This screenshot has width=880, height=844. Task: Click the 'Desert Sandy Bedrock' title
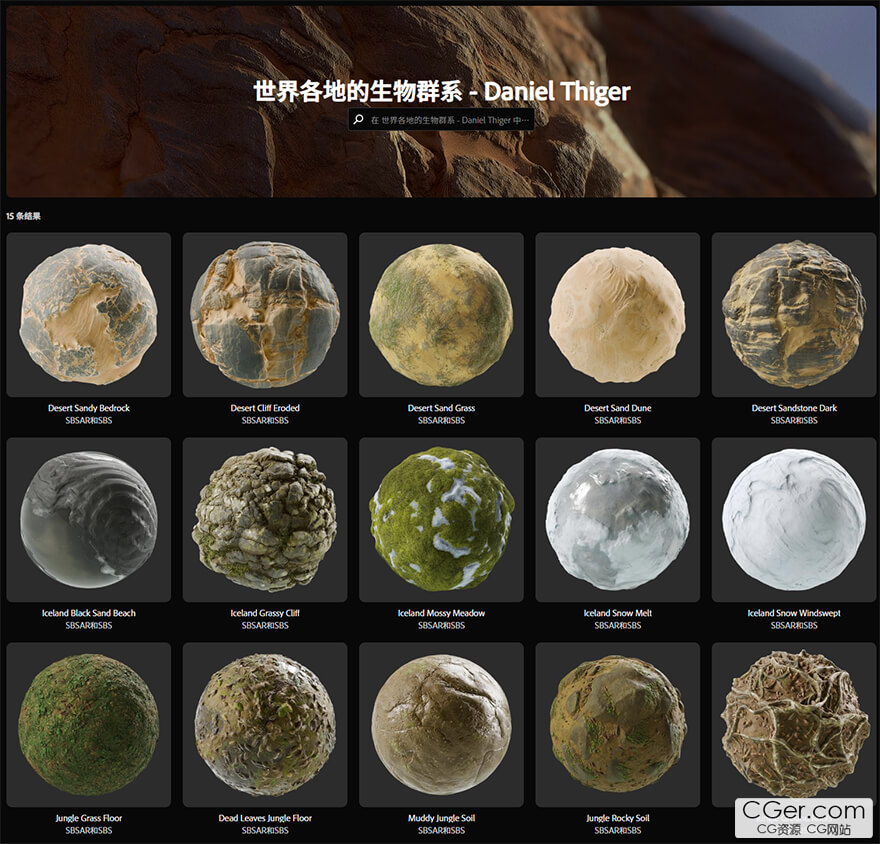pos(89,408)
